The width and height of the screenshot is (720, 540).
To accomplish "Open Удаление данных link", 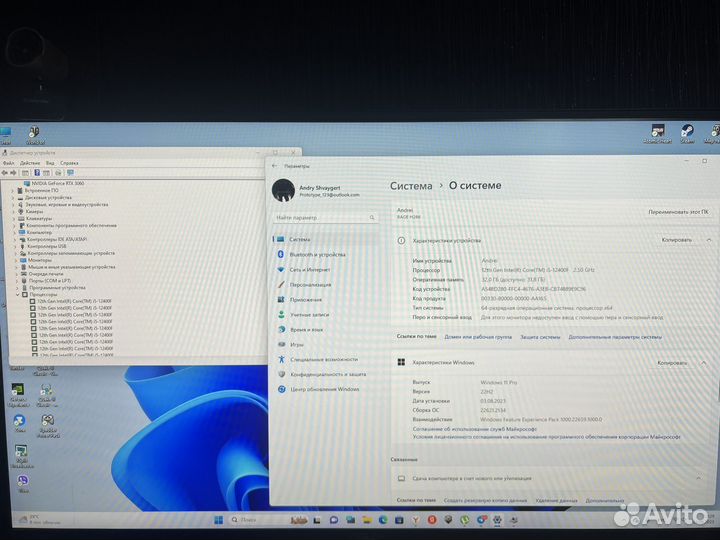I will (x=556, y=501).
